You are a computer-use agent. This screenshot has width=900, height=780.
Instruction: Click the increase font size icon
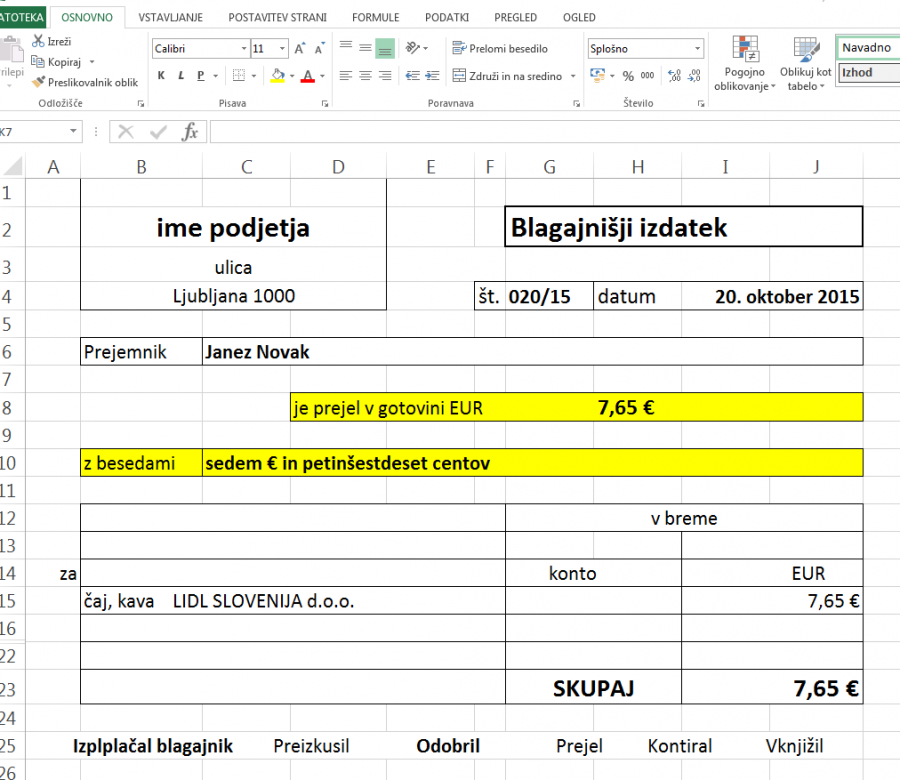[x=299, y=48]
